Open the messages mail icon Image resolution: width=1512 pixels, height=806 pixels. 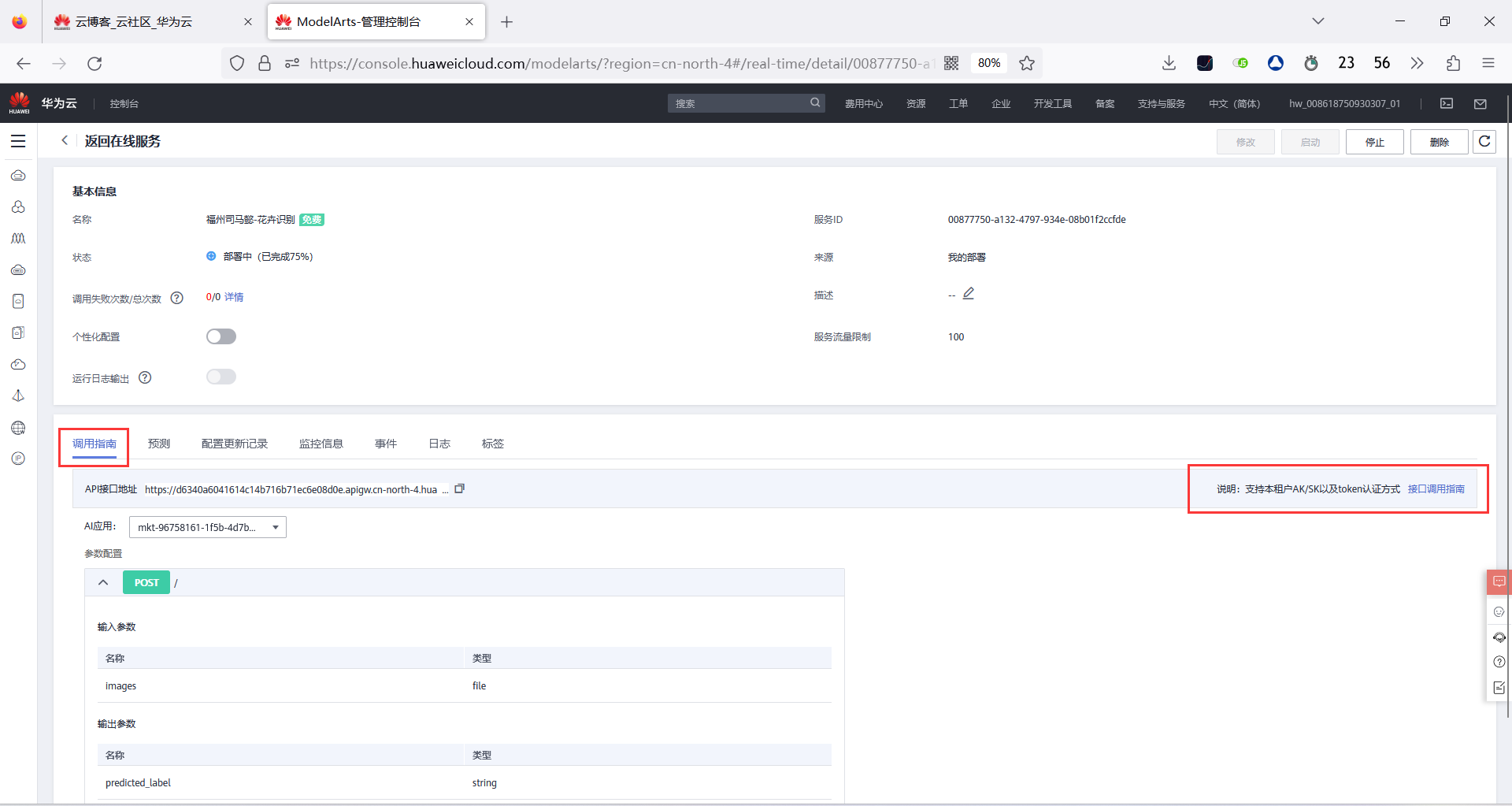(x=1480, y=103)
